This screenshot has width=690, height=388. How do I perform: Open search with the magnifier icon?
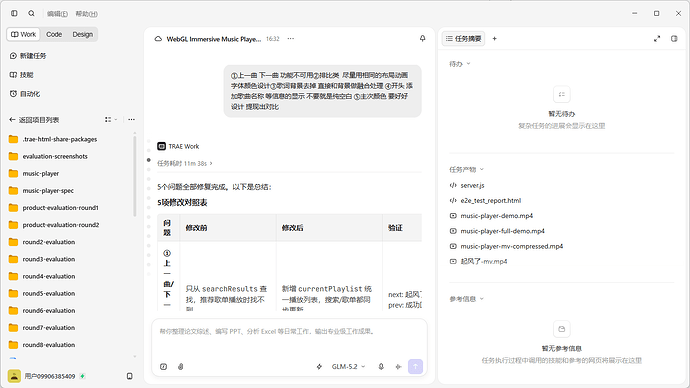31,13
